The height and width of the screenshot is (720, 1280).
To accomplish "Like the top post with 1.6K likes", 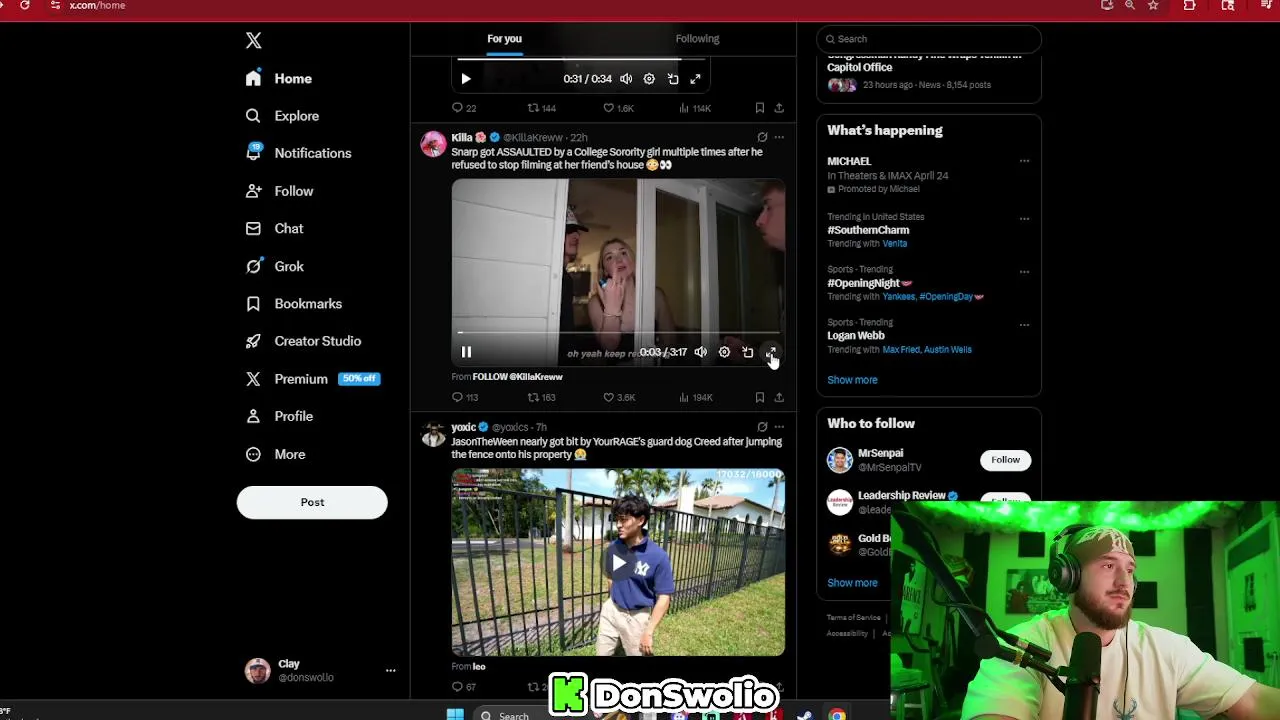I will pyautogui.click(x=618, y=108).
